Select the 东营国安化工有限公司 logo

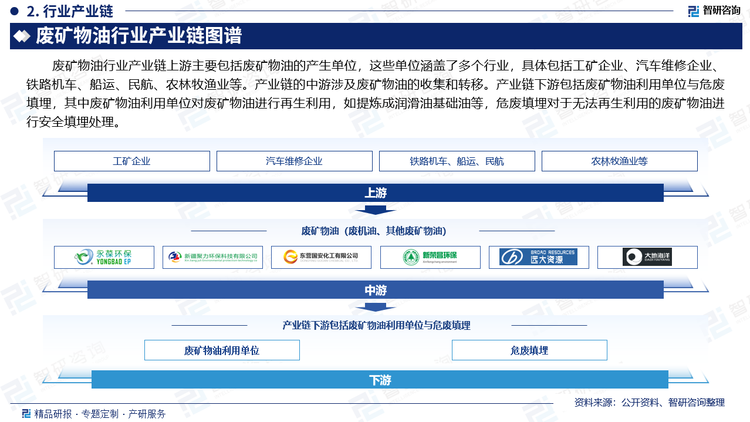tap(321, 257)
